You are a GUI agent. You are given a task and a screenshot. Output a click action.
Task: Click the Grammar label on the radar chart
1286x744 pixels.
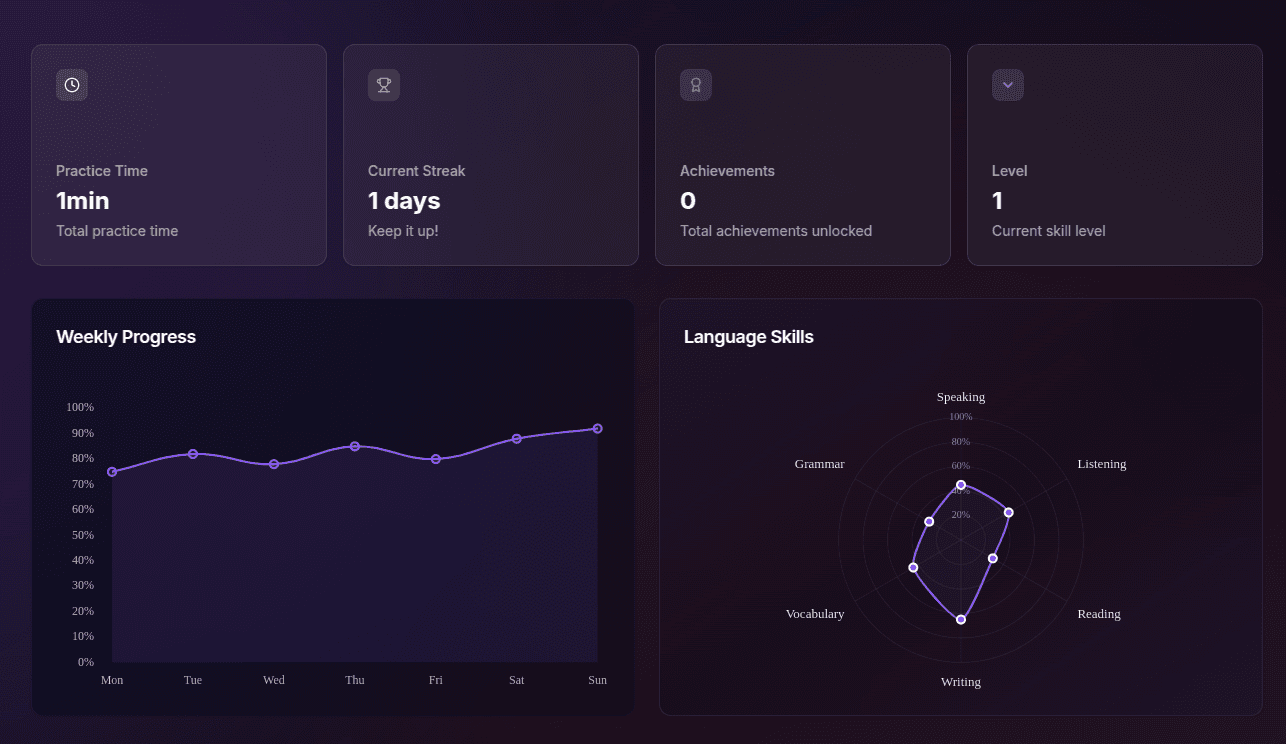(x=819, y=464)
